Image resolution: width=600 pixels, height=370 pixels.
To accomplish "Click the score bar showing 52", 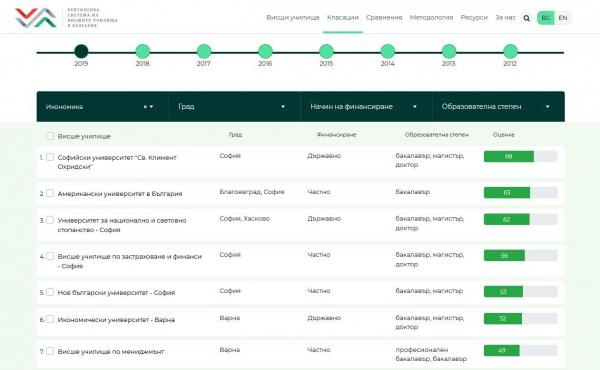I will point(520,318).
